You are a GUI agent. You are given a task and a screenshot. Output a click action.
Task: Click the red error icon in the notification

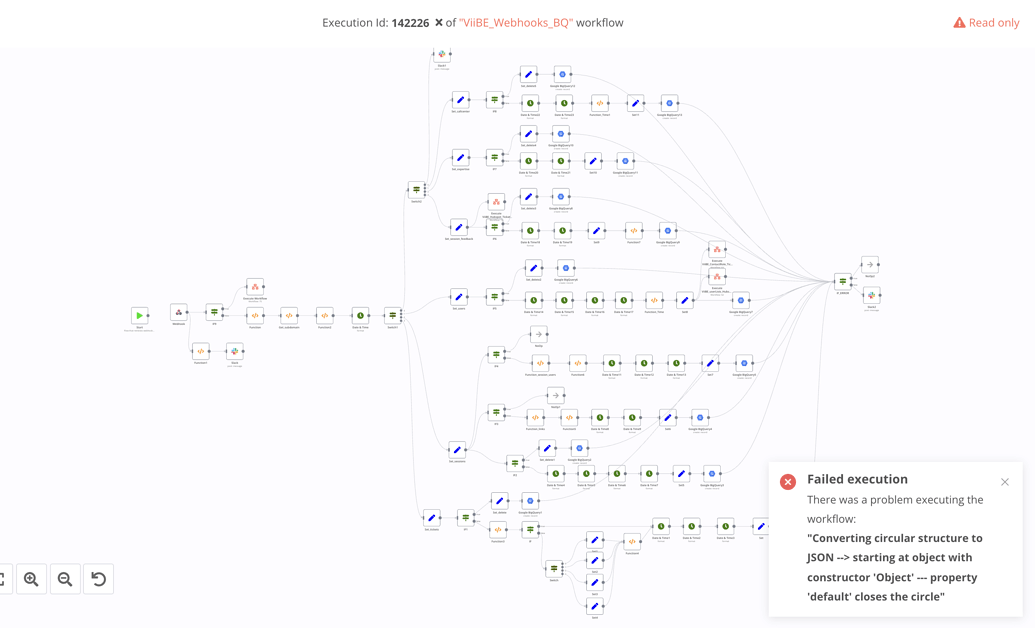(788, 481)
